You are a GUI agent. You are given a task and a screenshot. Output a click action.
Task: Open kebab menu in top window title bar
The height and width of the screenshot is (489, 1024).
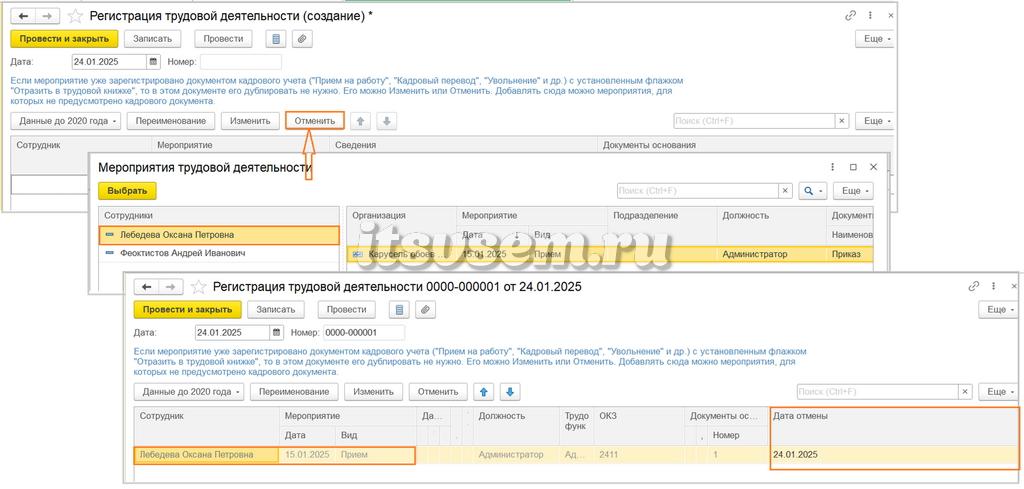tap(870, 15)
